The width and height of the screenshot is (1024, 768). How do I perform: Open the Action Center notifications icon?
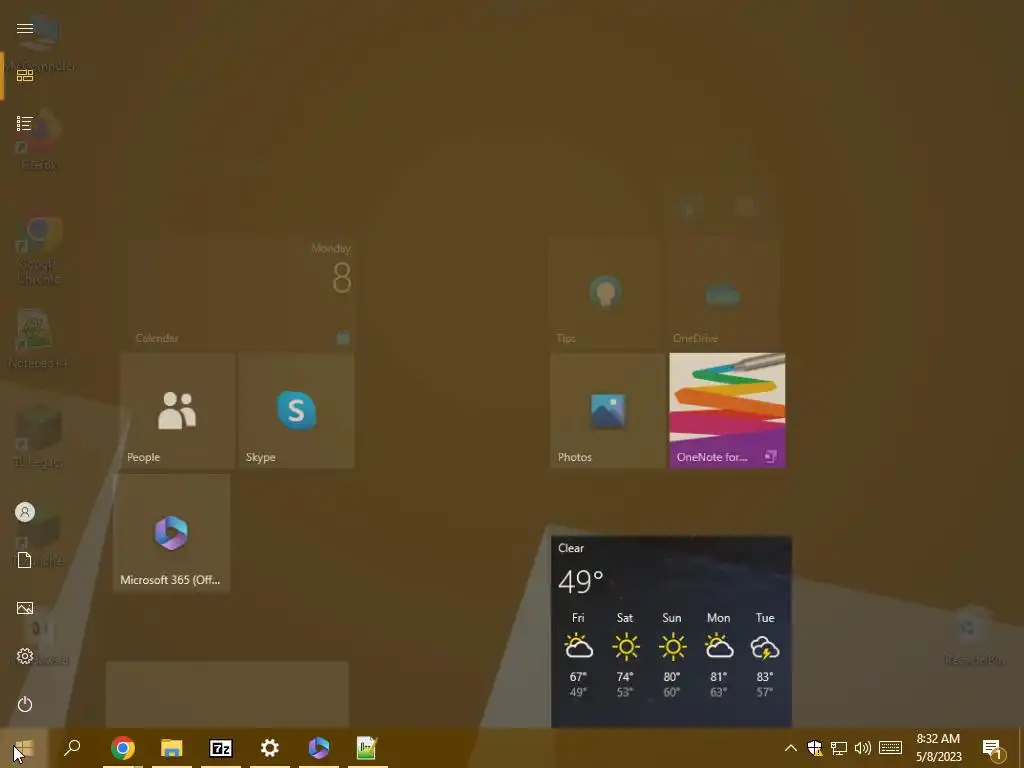pyautogui.click(x=993, y=750)
